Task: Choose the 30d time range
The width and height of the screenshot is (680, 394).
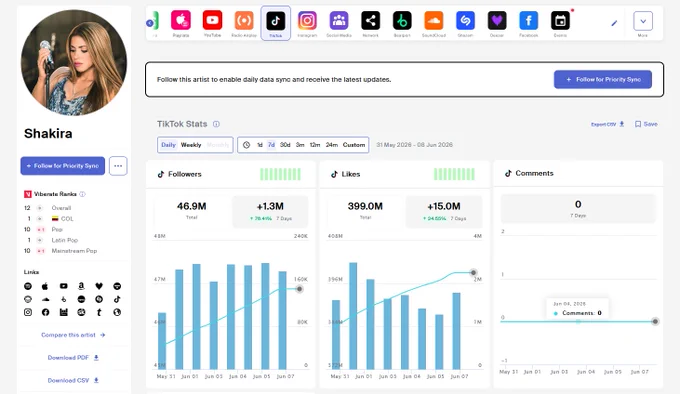Action: (285, 145)
